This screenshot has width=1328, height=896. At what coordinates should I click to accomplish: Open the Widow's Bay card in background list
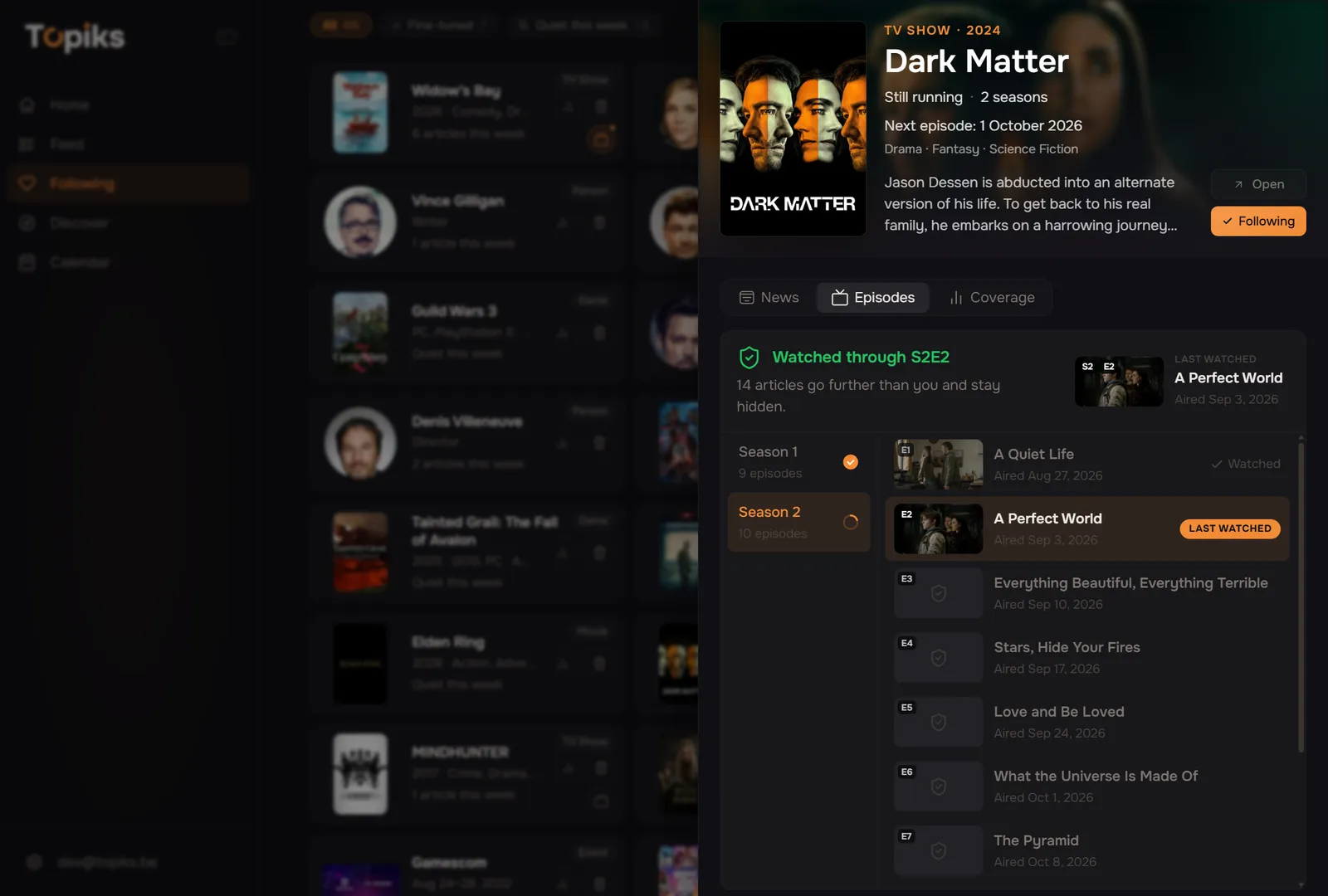(x=466, y=112)
